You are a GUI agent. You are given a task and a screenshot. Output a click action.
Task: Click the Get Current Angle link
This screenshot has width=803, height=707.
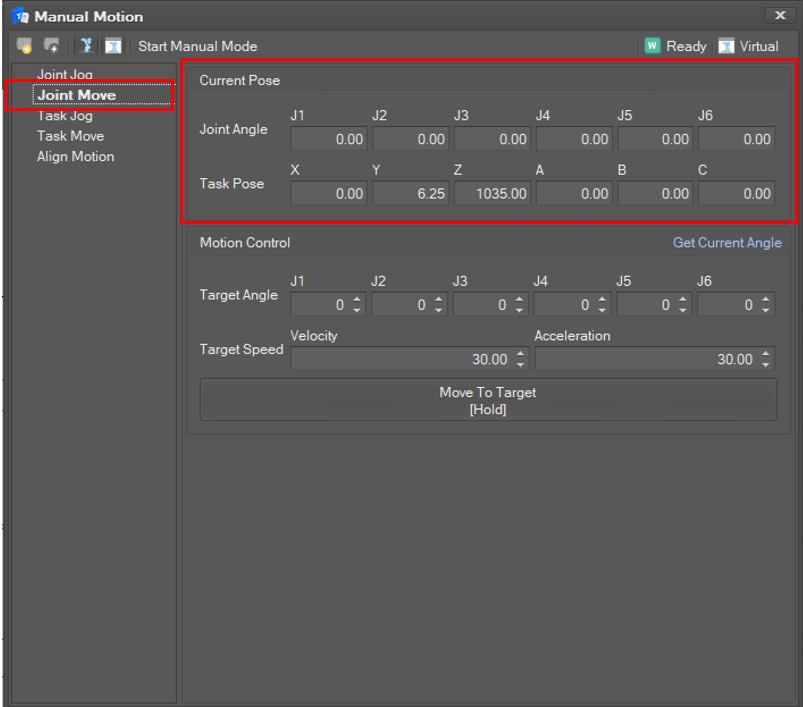pos(727,243)
